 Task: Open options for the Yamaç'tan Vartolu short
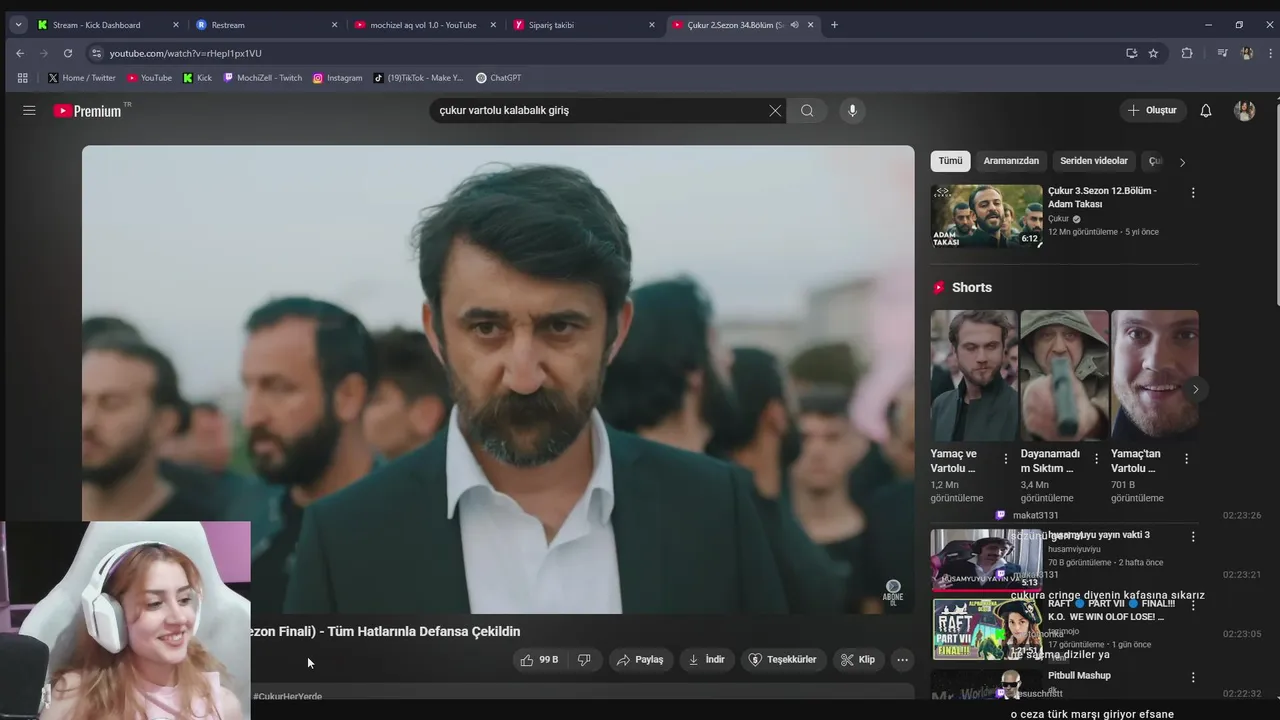(x=1186, y=459)
